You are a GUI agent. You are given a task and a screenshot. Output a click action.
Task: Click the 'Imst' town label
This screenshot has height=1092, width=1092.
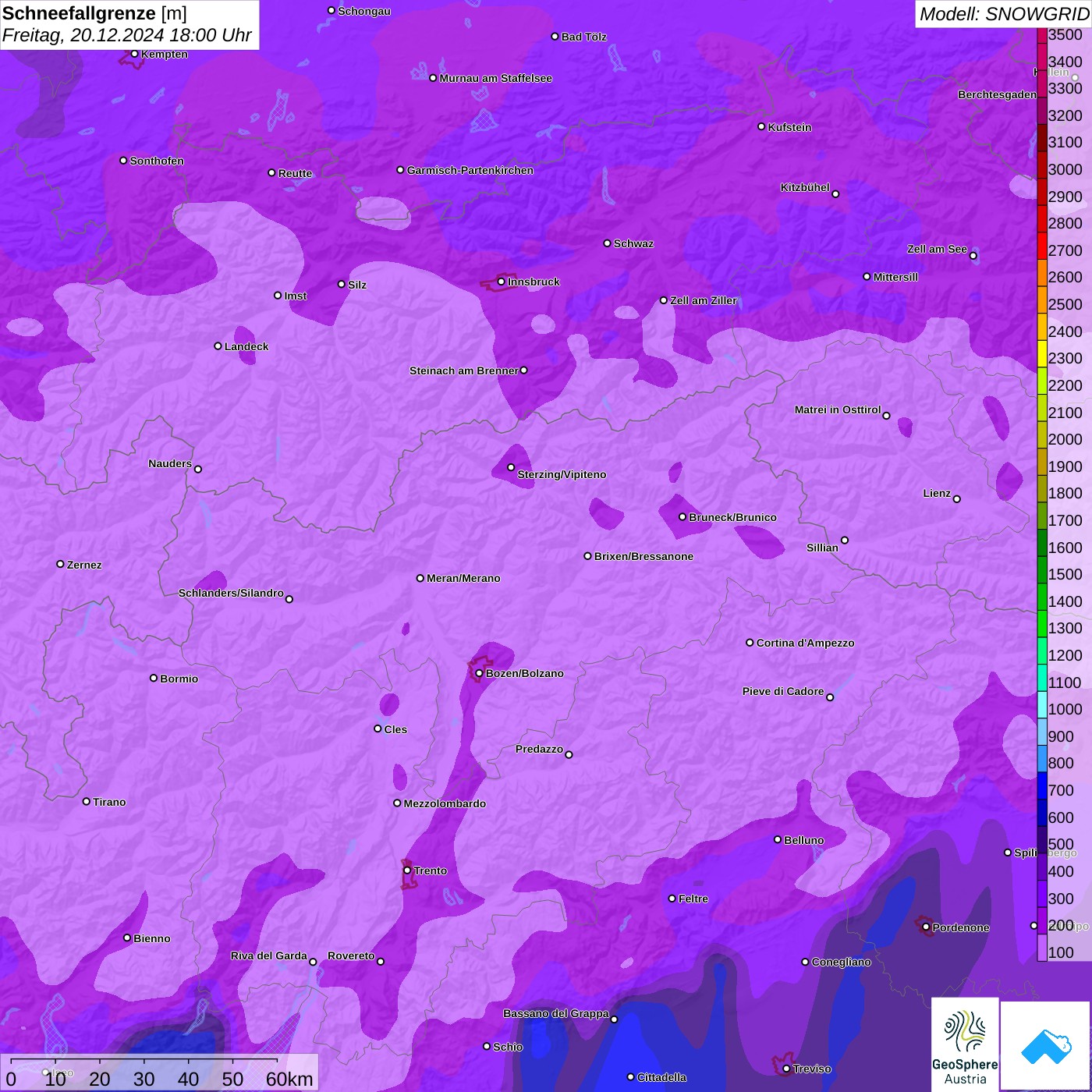(296, 296)
